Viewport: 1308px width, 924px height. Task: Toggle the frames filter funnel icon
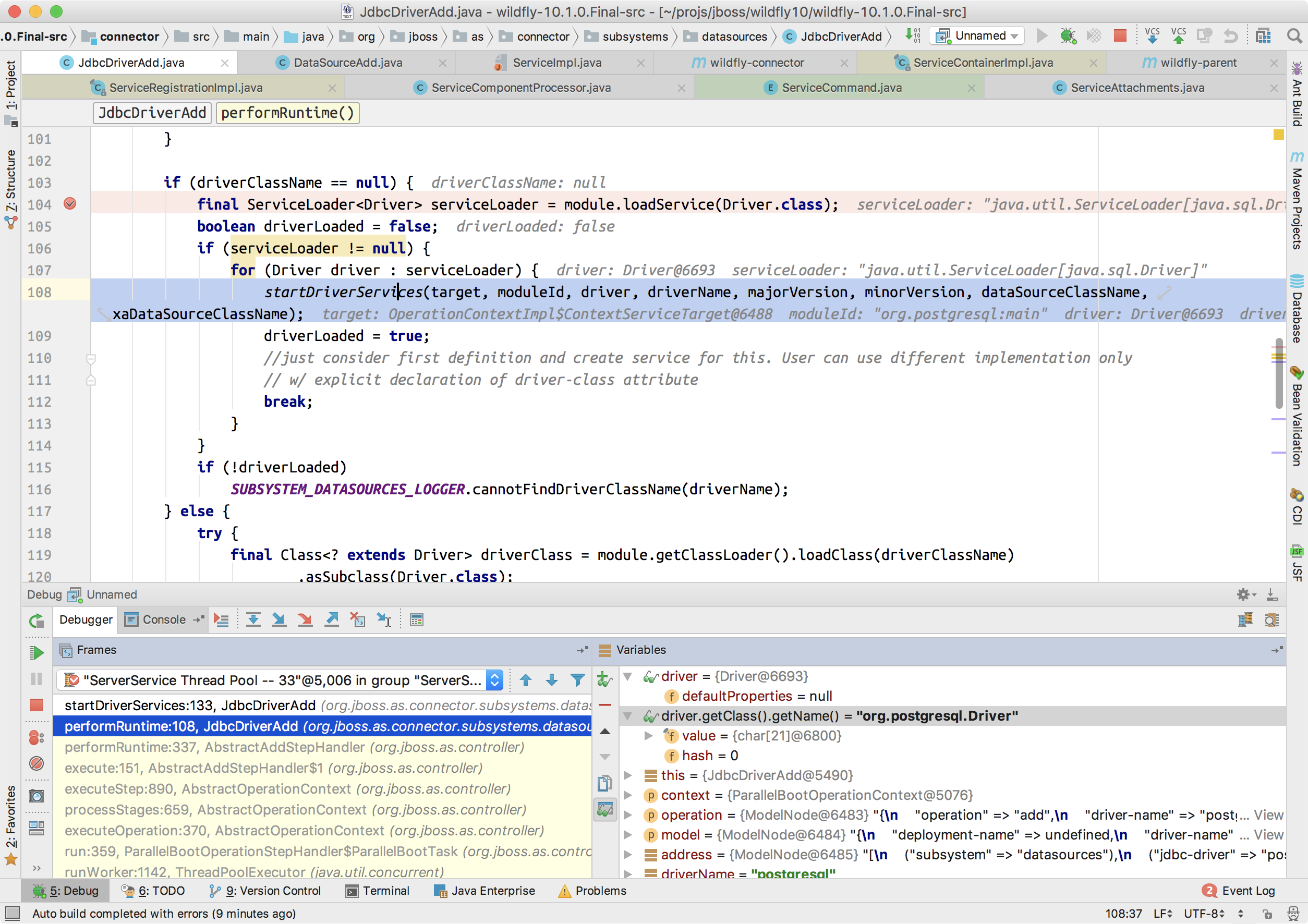(578, 680)
